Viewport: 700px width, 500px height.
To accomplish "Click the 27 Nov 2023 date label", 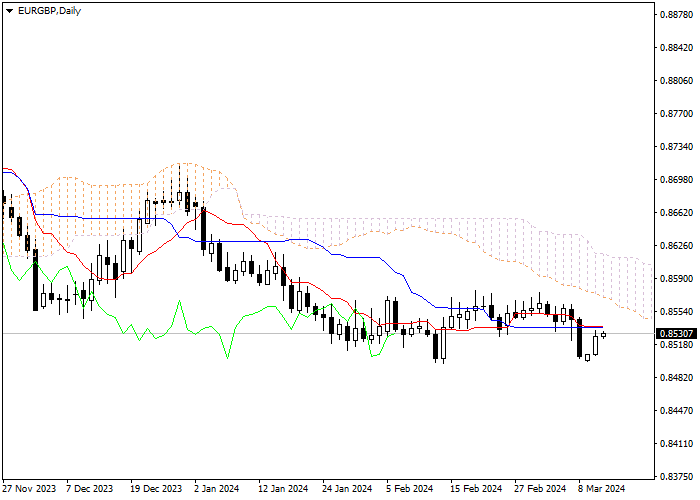I will [29, 489].
